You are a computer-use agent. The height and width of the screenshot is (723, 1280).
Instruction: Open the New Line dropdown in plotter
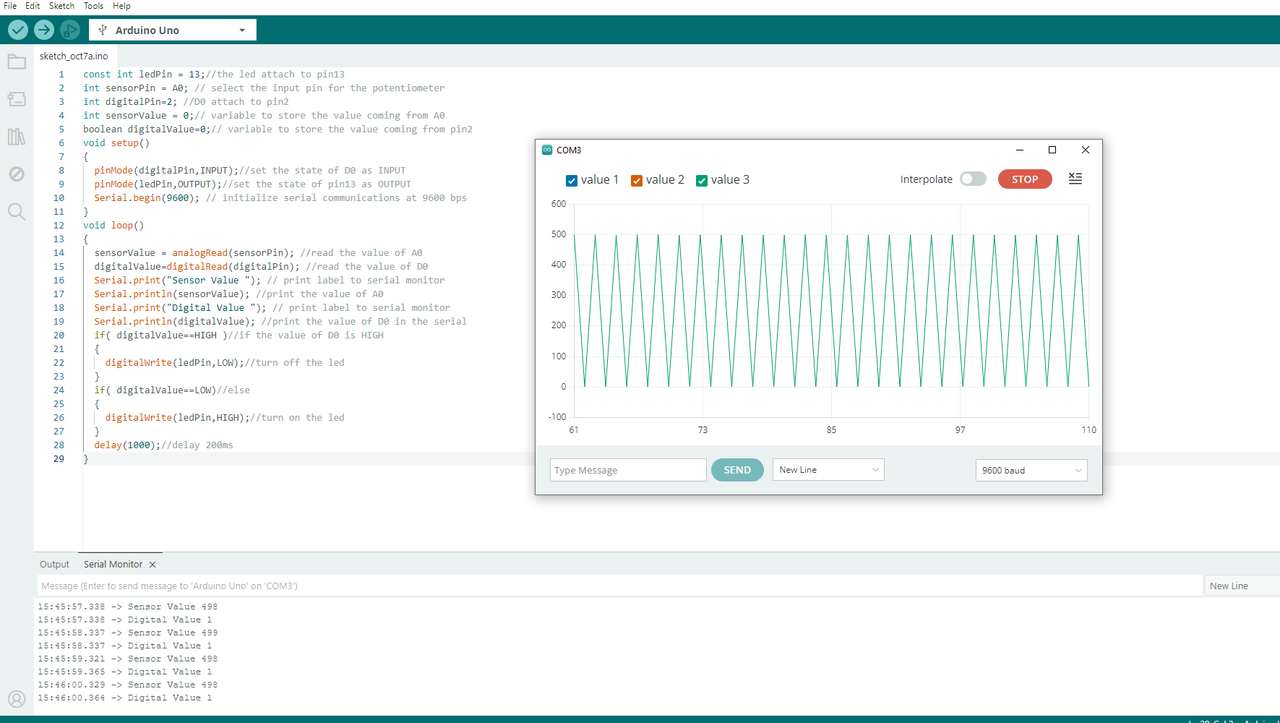click(828, 470)
